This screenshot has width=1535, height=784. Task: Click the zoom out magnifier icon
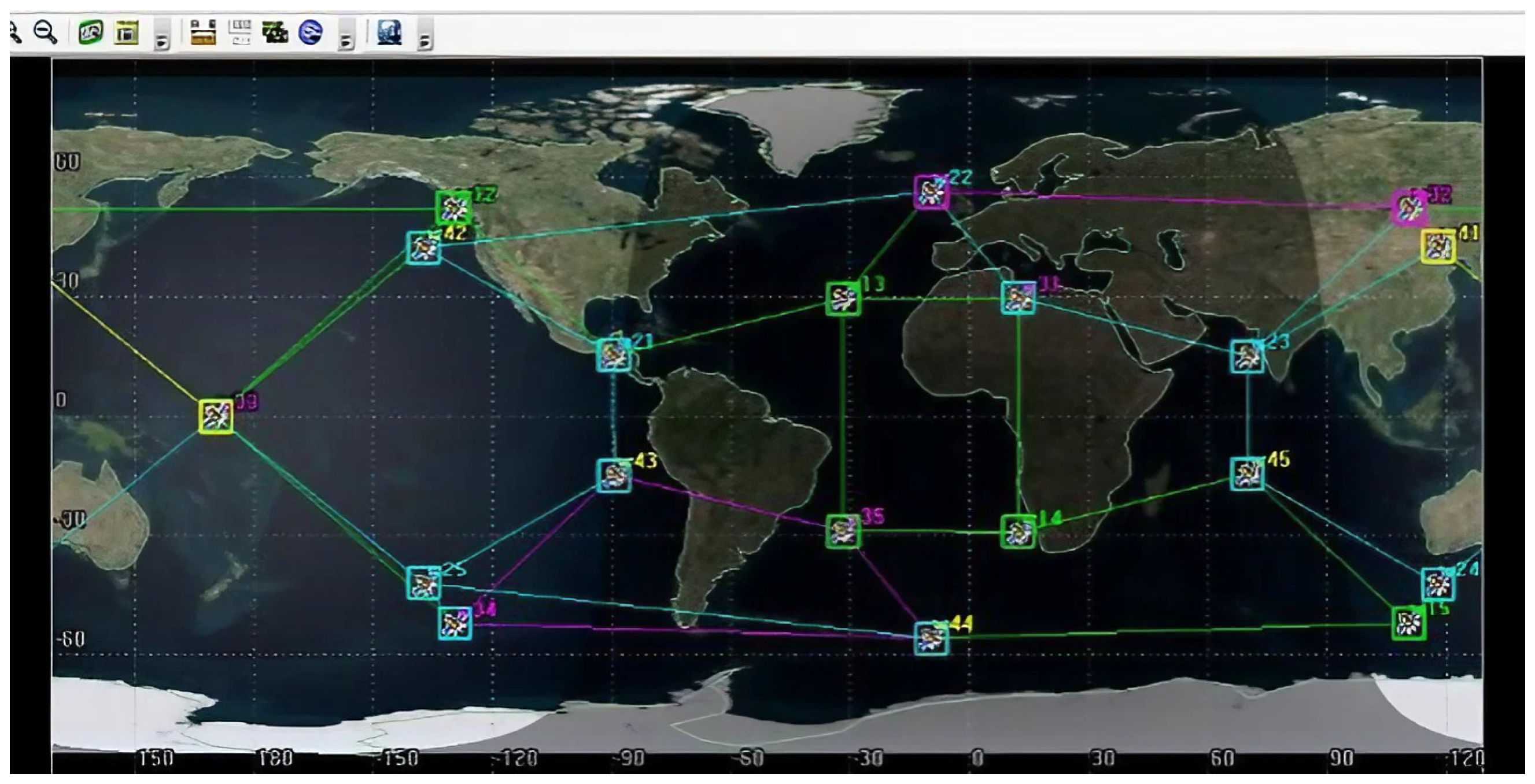tap(46, 32)
